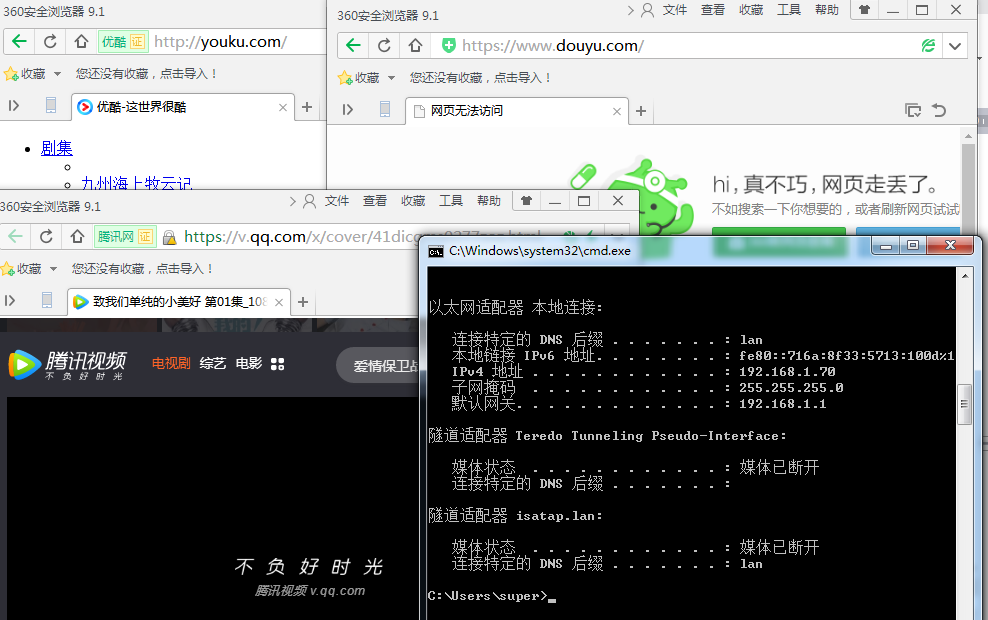Open 电影 channel on Tencent Video

[249, 364]
